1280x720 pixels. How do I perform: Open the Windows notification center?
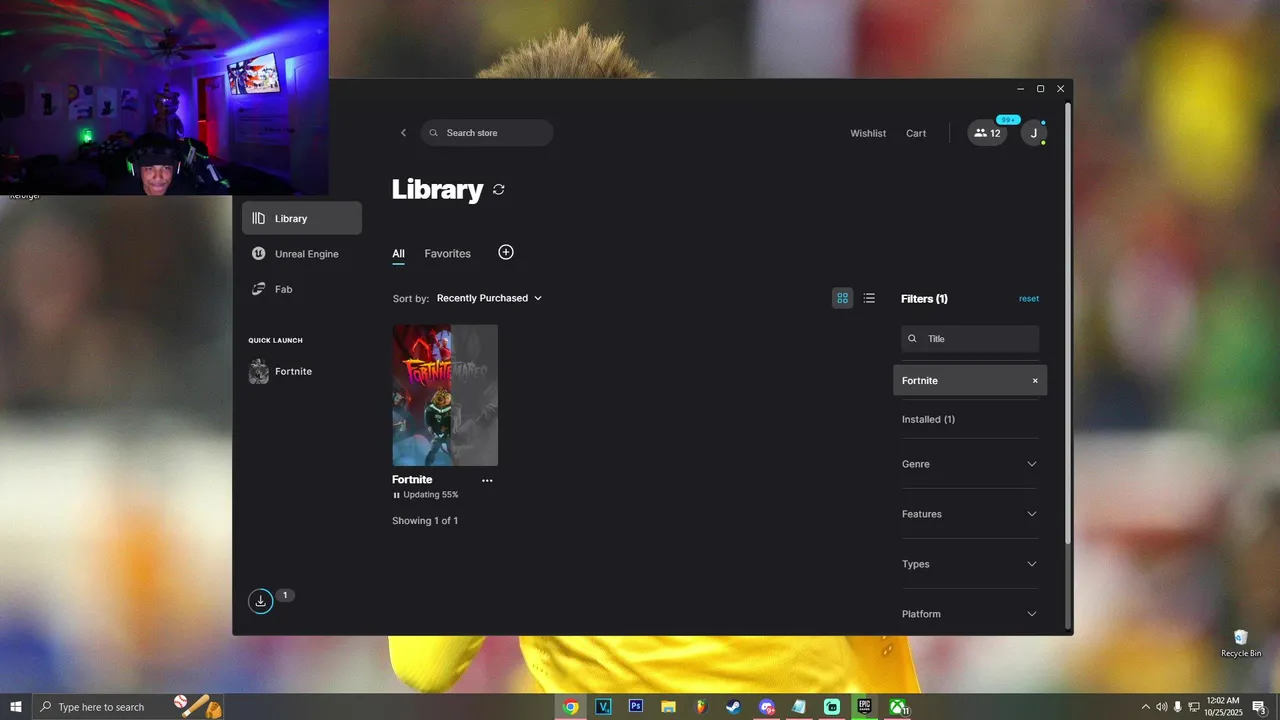[x=1260, y=707]
